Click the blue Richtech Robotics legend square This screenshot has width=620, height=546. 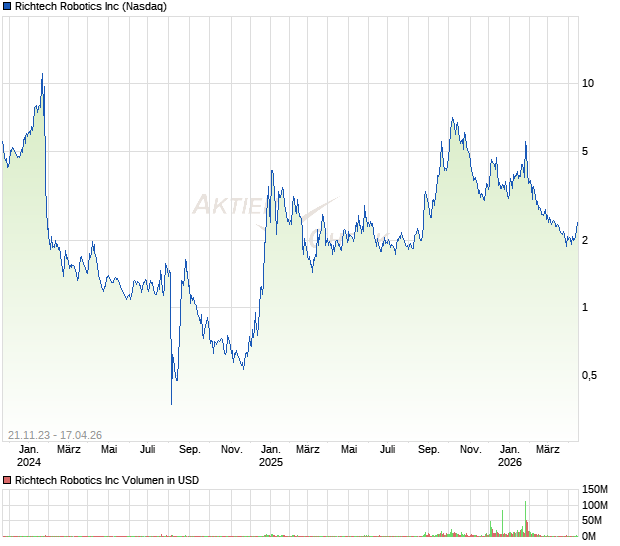point(7,7)
